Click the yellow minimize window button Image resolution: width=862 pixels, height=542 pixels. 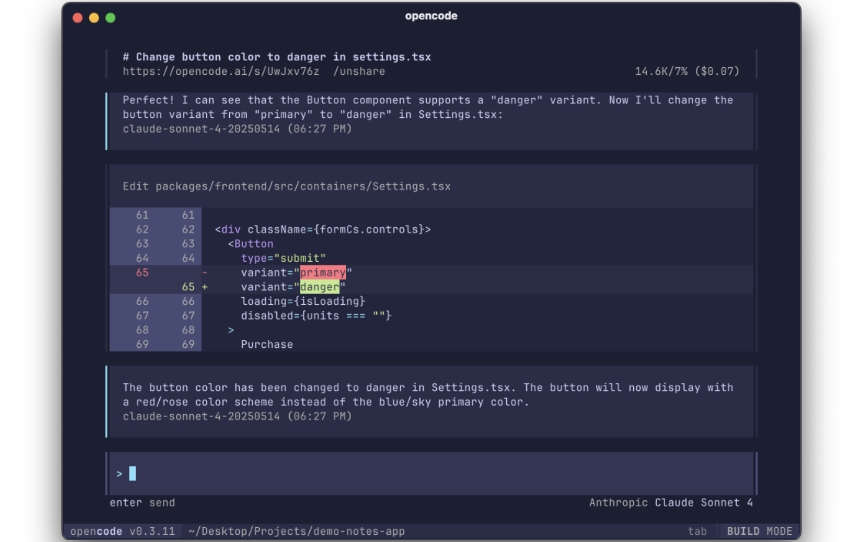pyautogui.click(x=94, y=18)
